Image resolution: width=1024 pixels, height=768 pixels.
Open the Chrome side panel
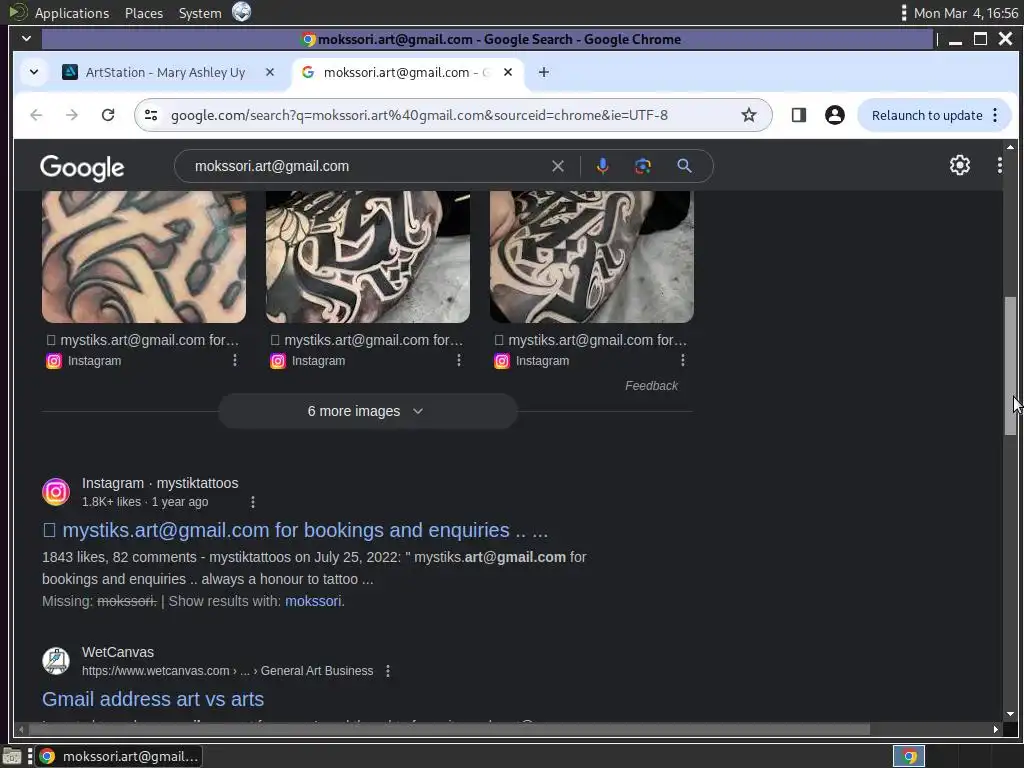(798, 115)
